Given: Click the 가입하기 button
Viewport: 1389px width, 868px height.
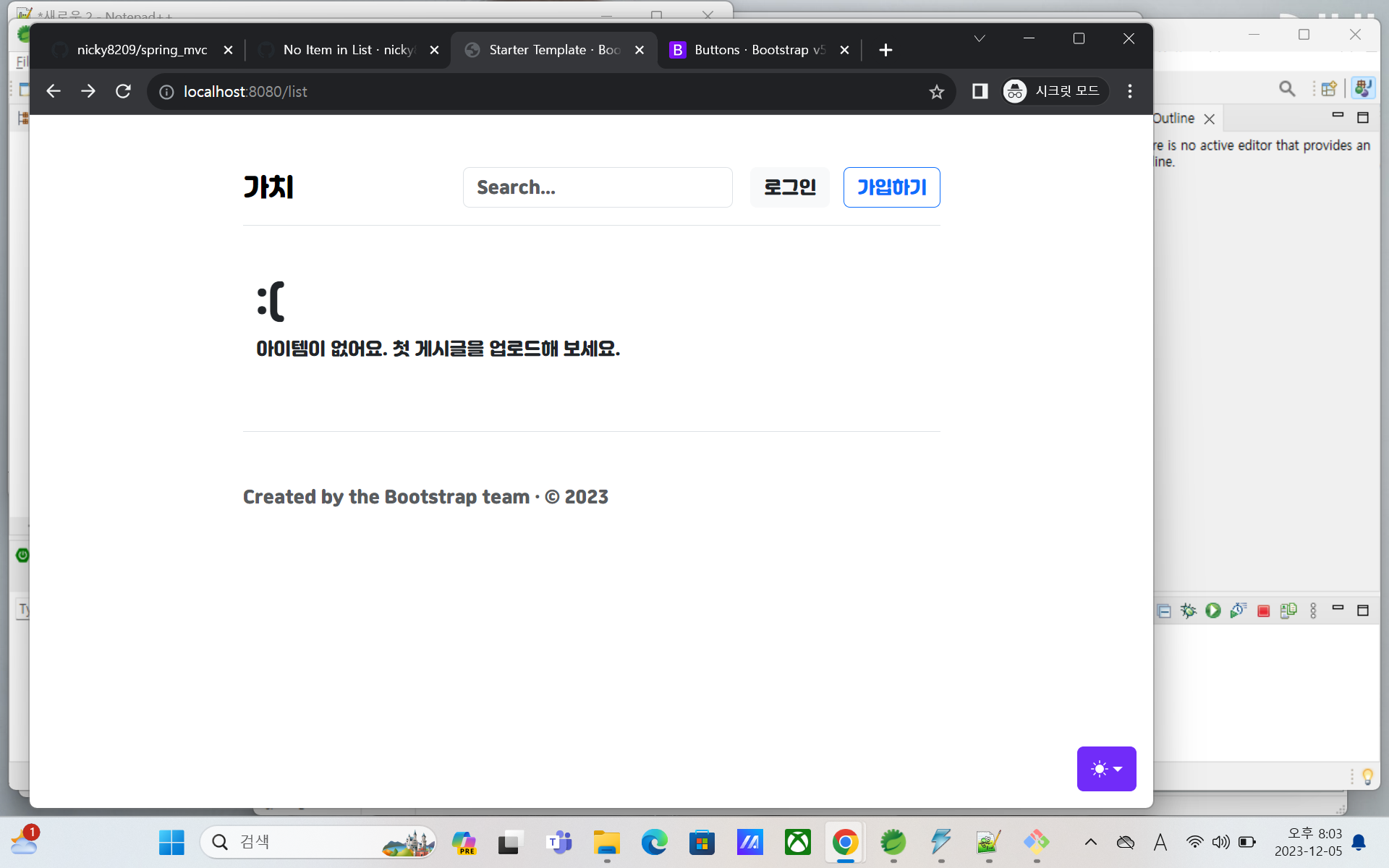Looking at the screenshot, I should tap(891, 187).
